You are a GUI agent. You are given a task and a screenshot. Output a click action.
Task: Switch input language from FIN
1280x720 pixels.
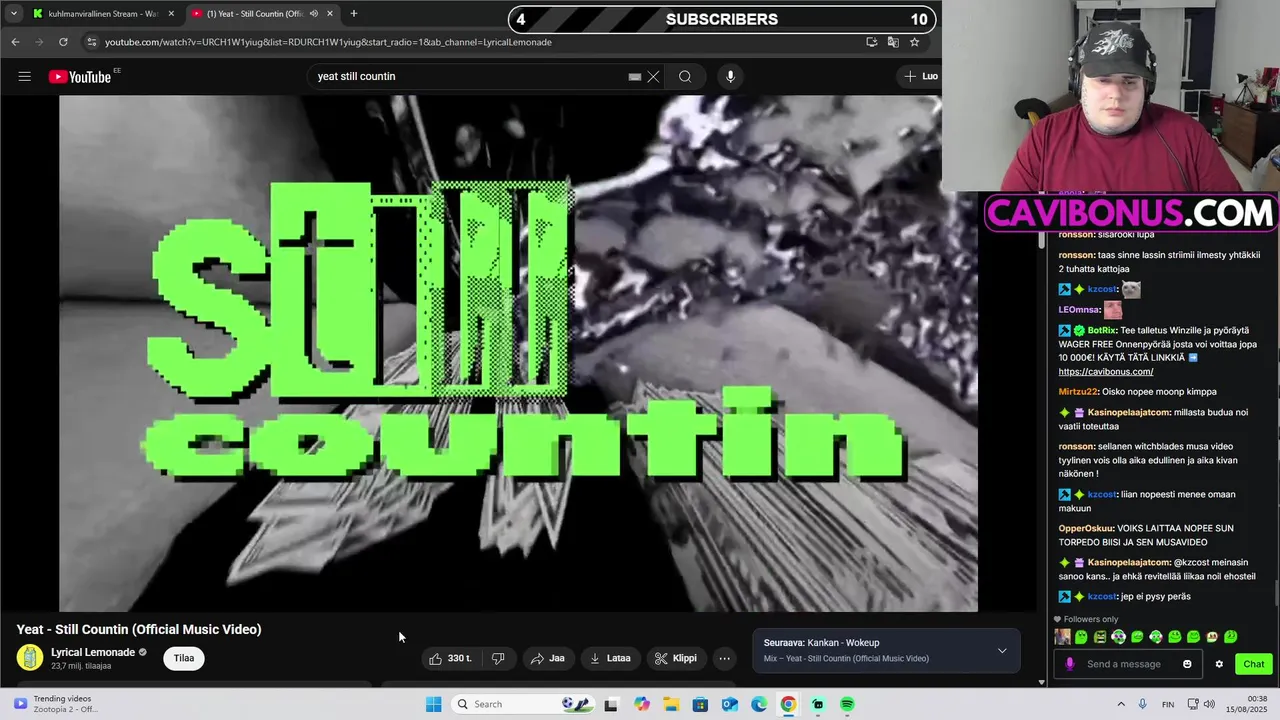pos(1168,704)
